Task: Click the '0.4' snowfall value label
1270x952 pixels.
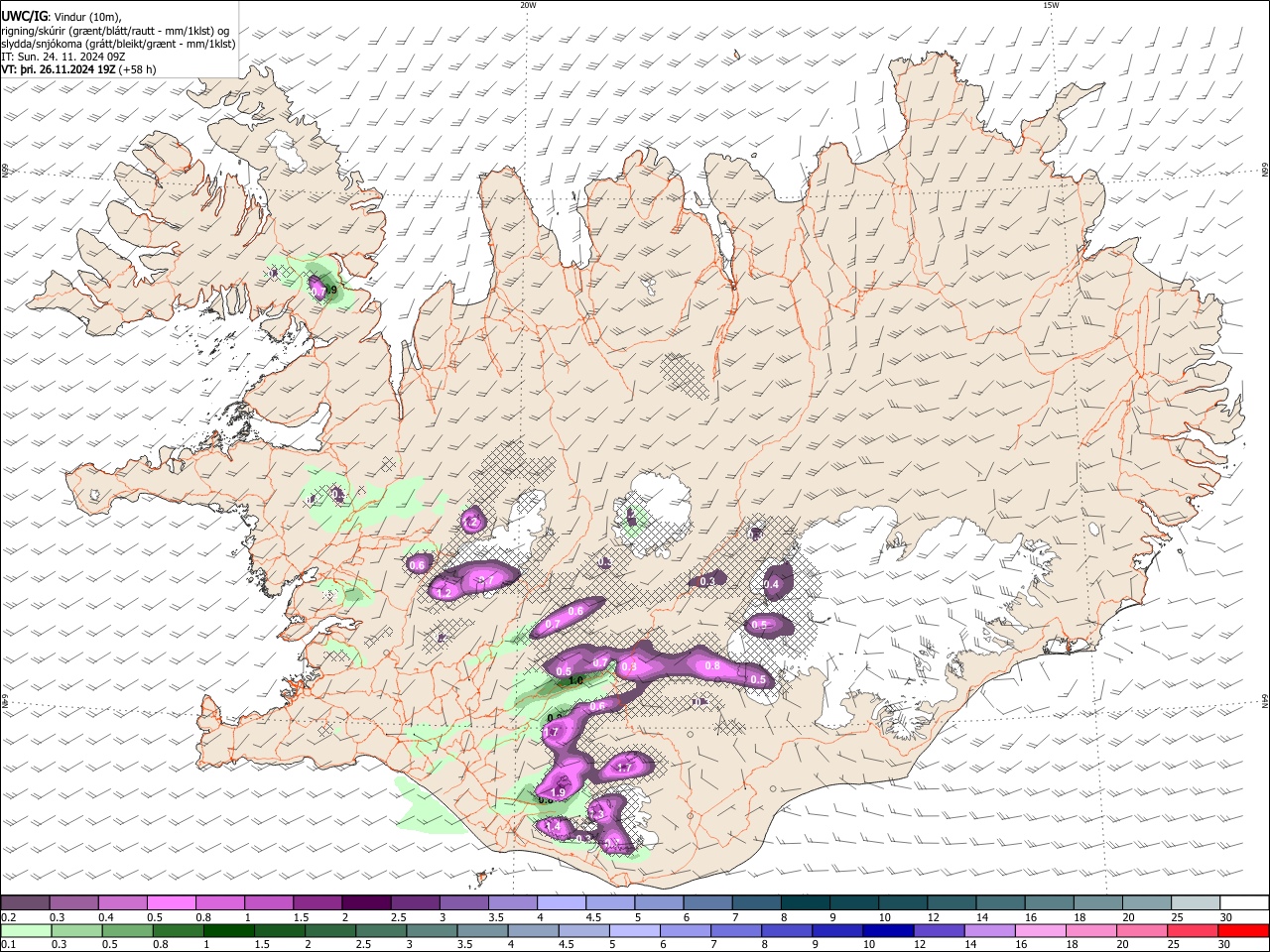Action: pyautogui.click(x=771, y=585)
